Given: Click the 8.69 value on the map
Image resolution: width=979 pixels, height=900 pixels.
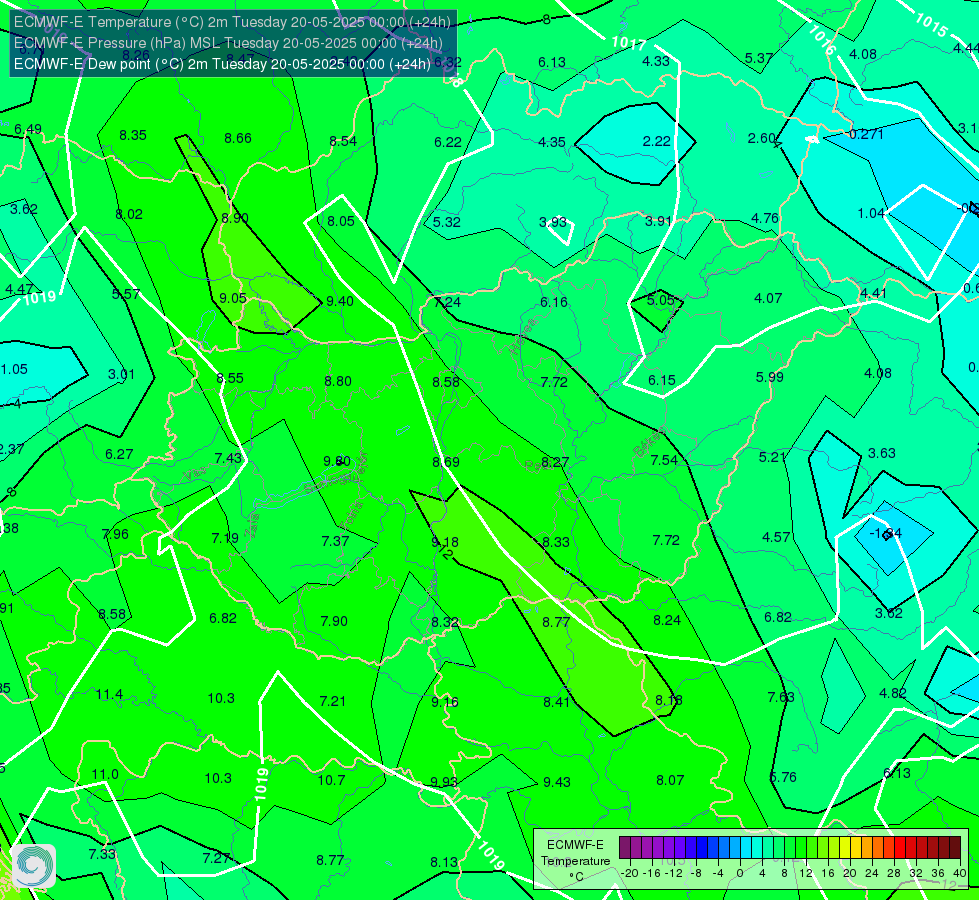Looking at the screenshot, I should tap(446, 462).
